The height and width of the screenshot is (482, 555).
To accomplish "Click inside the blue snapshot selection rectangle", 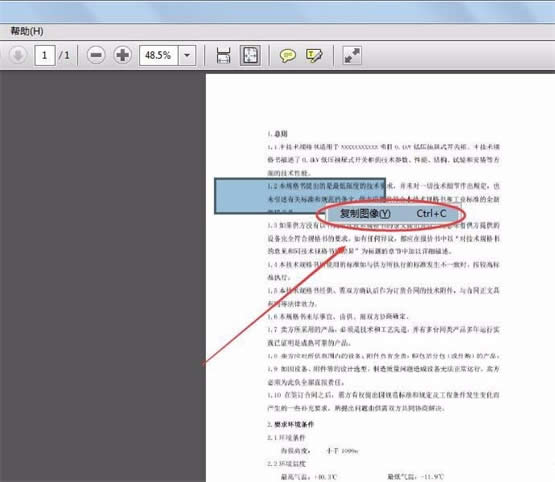I will pyautogui.click(x=241, y=195).
